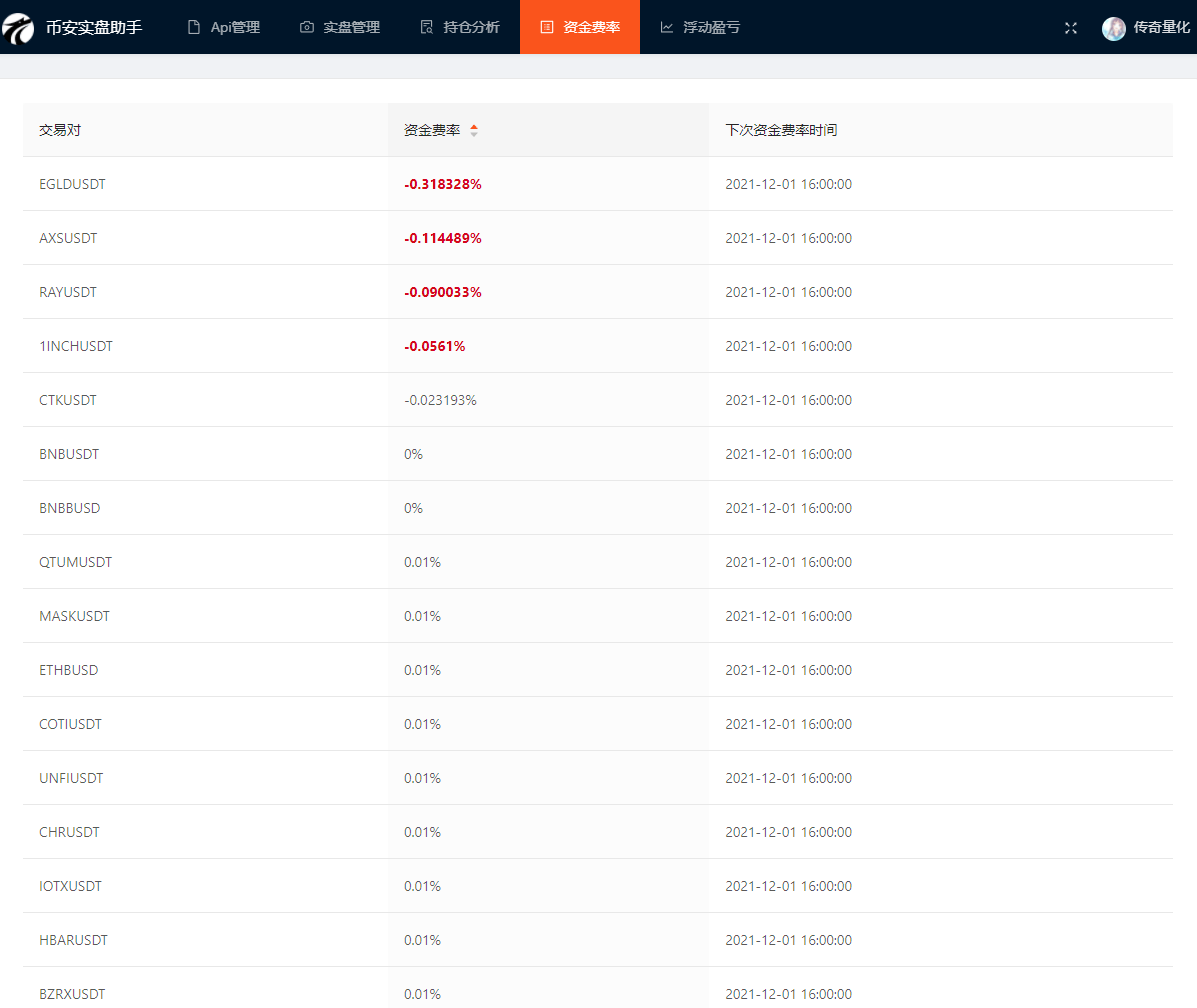Toggle fullscreen with the expand icon
This screenshot has width=1197, height=1008.
1071,28
